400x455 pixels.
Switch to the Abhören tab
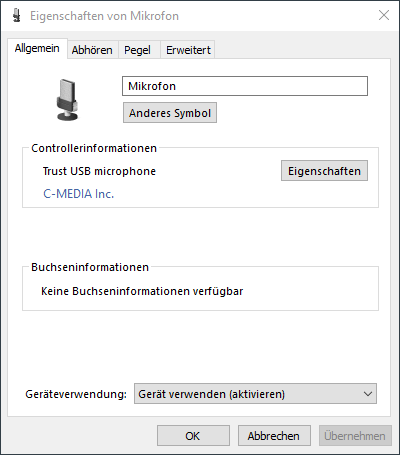[92, 50]
